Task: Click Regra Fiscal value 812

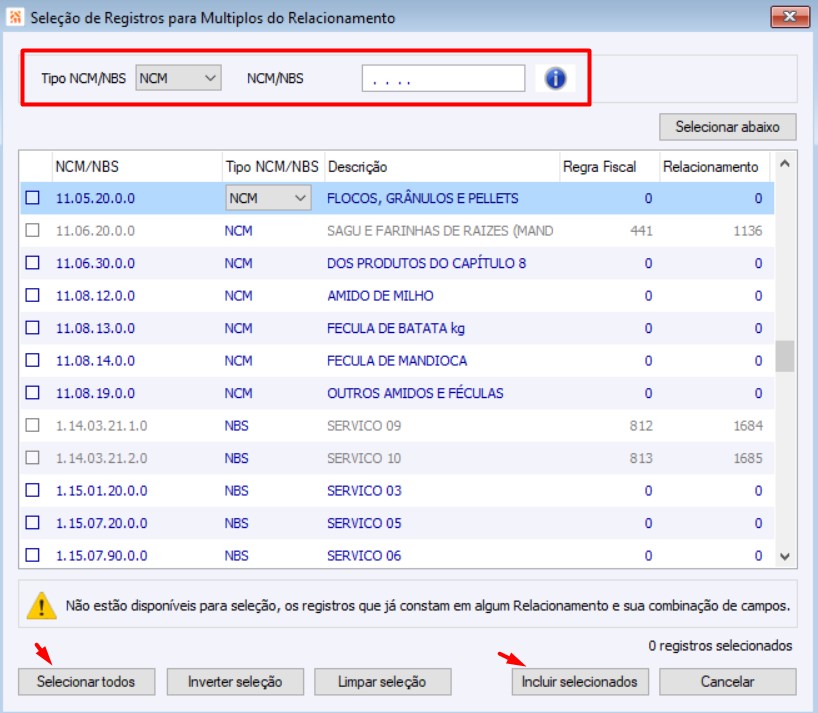Action: [641, 426]
